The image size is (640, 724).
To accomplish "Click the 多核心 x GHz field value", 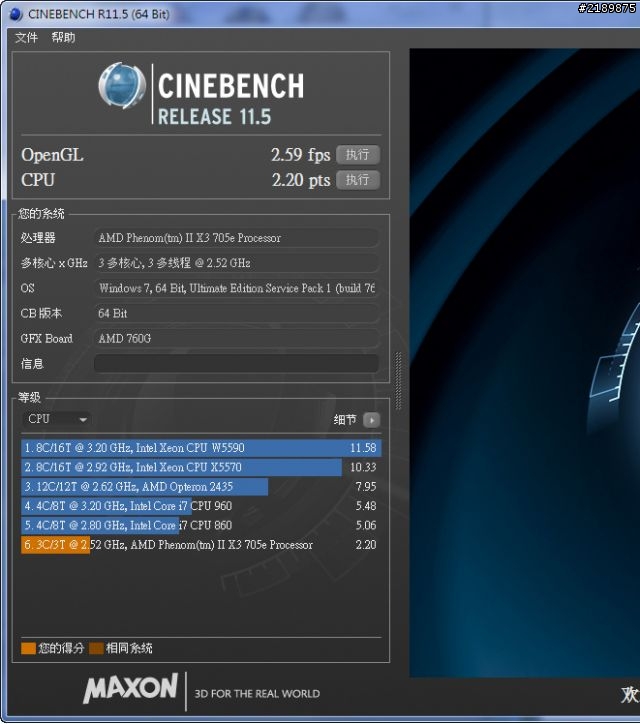I will pyautogui.click(x=236, y=263).
